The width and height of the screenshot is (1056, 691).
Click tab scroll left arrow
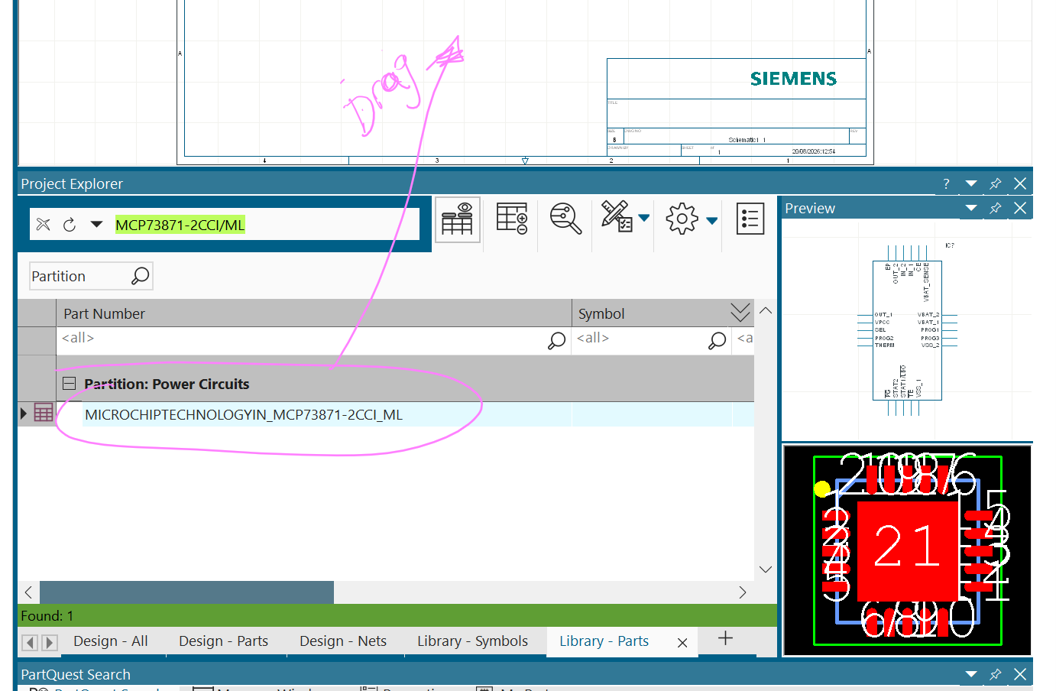click(30, 643)
